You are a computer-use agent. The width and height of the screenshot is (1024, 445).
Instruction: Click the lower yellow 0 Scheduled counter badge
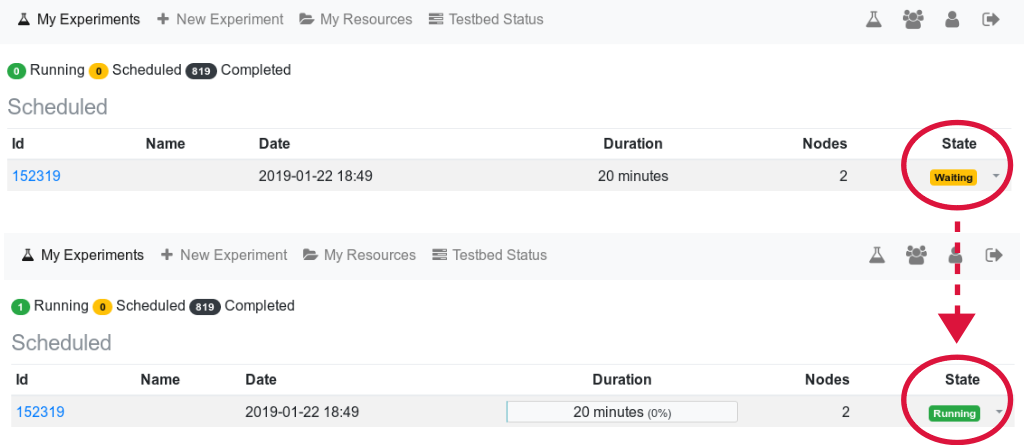(102, 306)
